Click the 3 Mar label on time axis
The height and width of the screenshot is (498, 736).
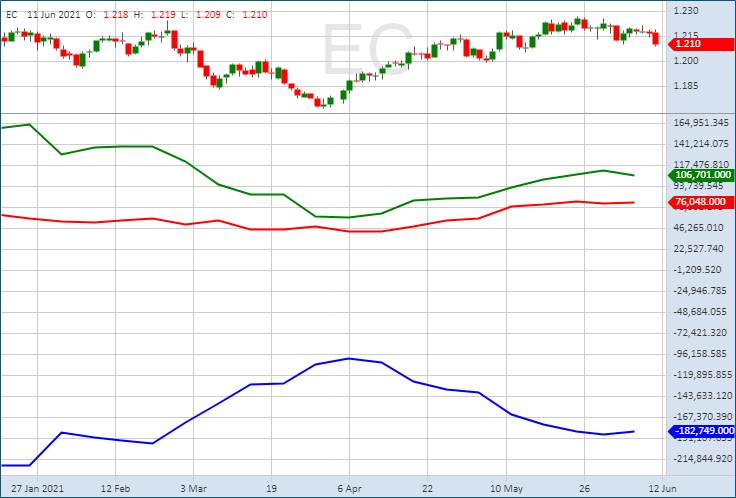tap(193, 489)
